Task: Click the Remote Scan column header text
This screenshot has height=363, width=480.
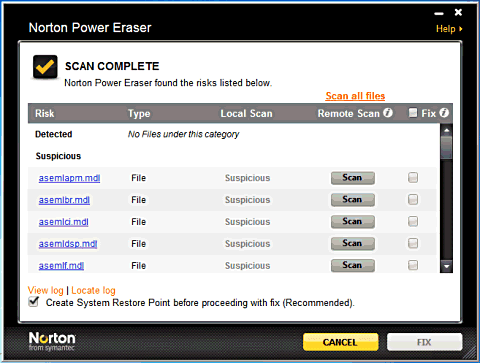Action: click(x=348, y=113)
